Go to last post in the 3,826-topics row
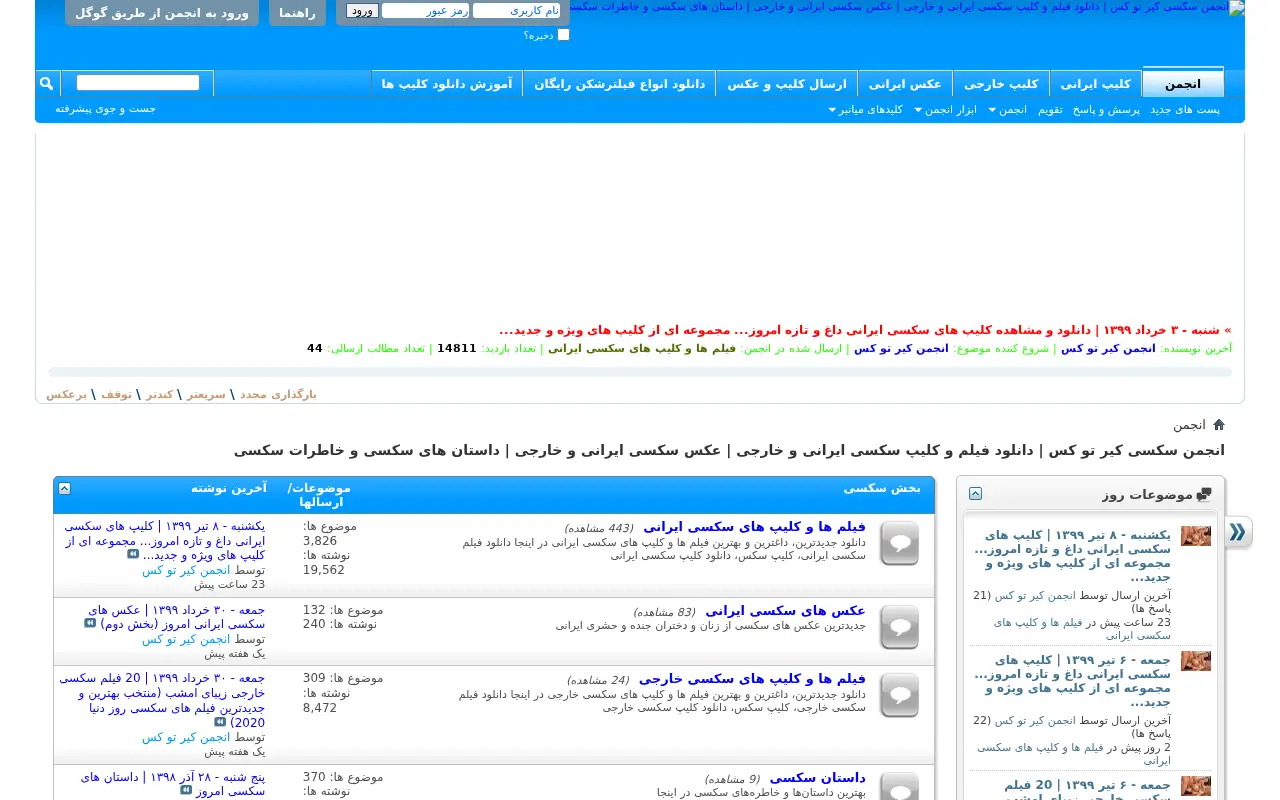The width and height of the screenshot is (1280, 800). coord(133,554)
